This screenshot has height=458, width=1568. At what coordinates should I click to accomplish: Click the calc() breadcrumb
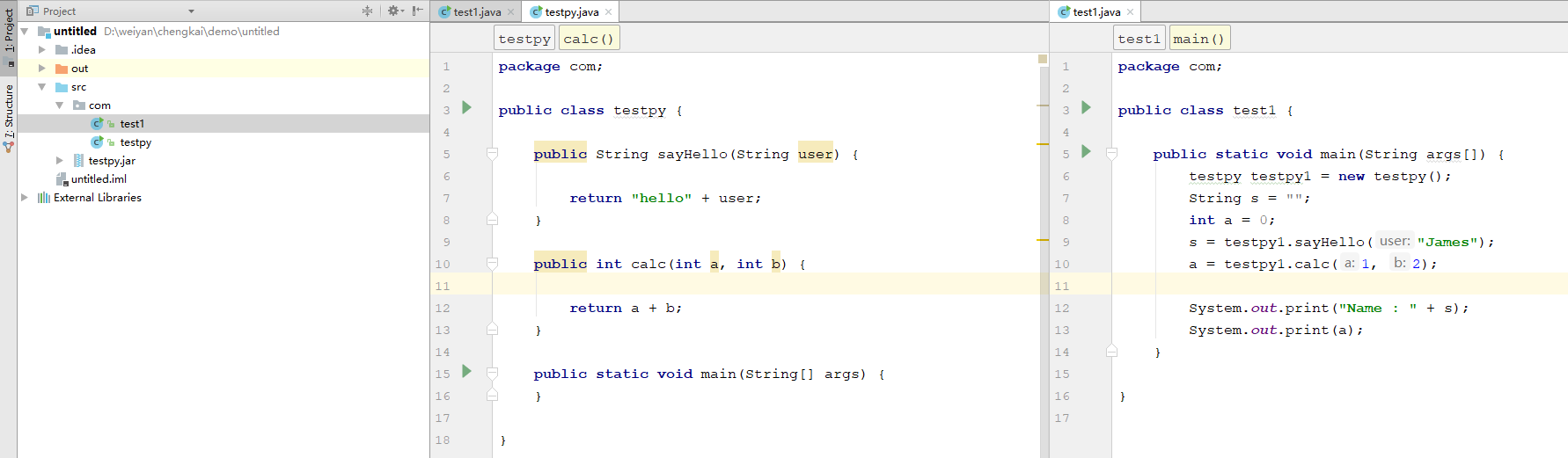click(589, 39)
